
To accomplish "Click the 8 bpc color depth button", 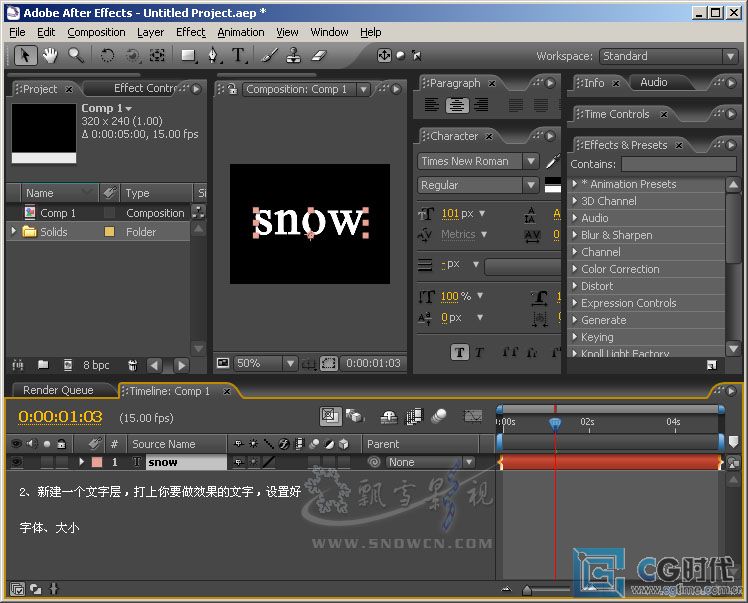I will click(x=96, y=365).
